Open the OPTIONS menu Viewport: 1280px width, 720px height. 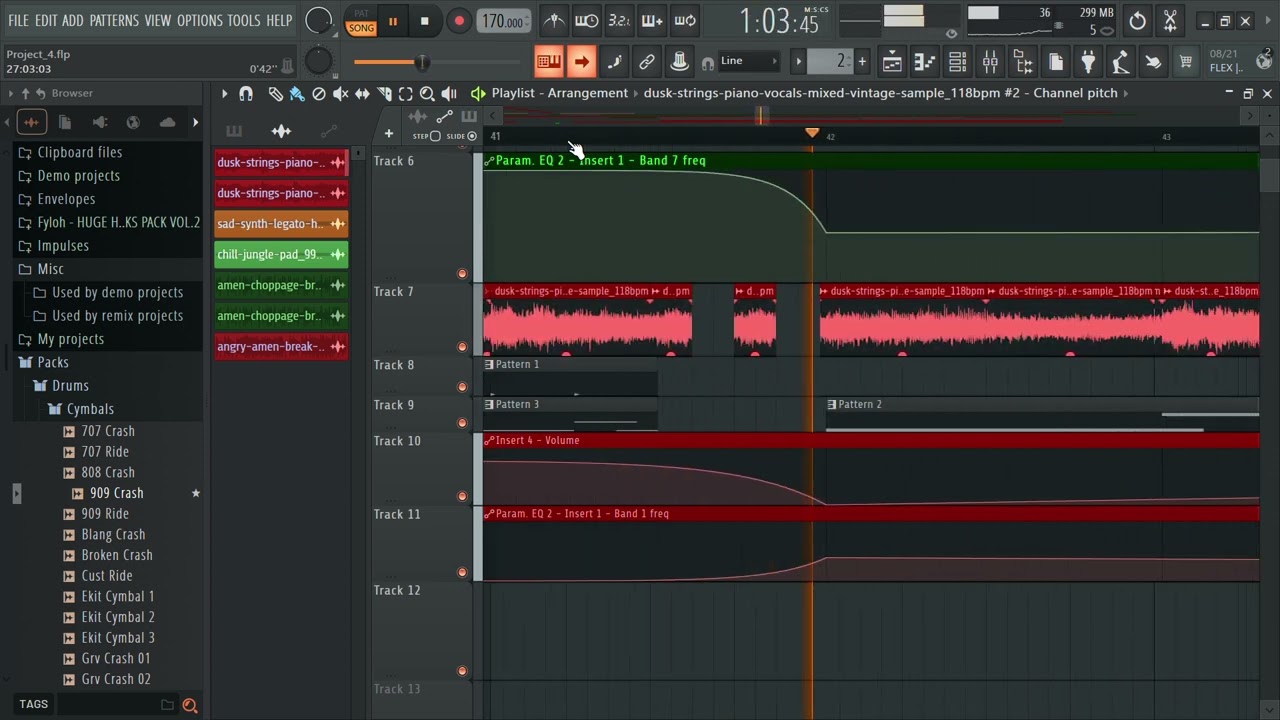(199, 20)
